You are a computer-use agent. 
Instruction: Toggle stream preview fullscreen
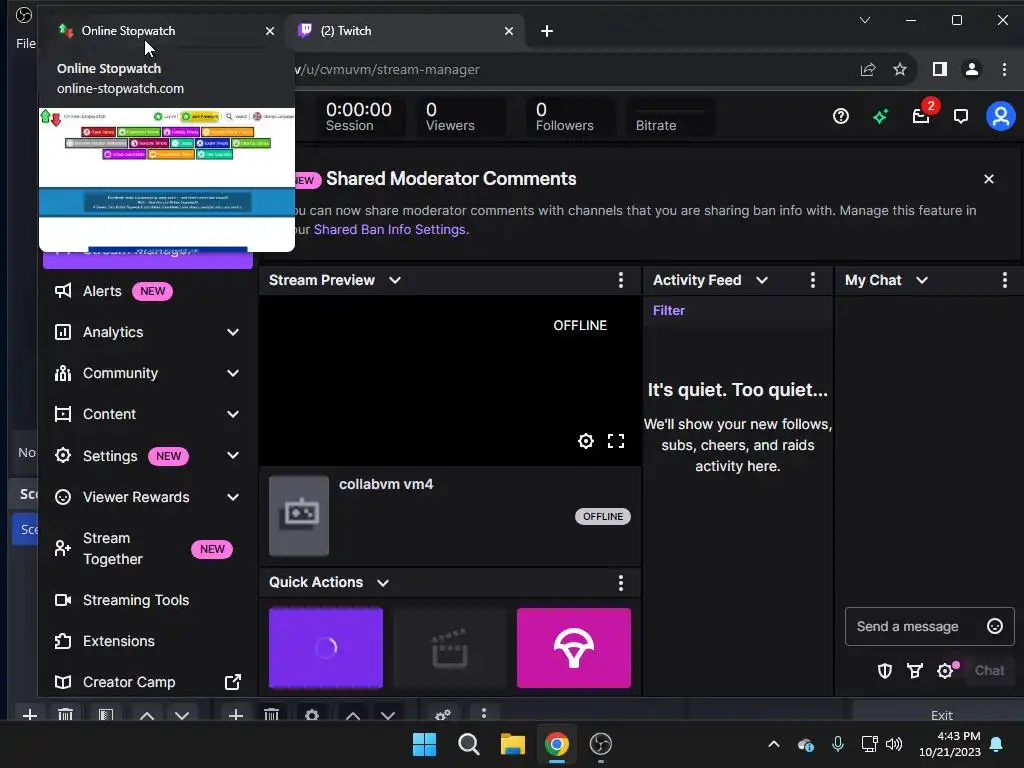616,441
